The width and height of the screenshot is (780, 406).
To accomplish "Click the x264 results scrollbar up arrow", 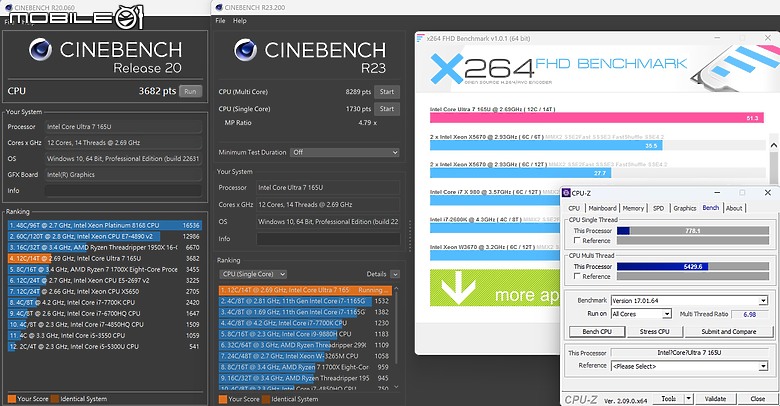I will click(x=774, y=146).
